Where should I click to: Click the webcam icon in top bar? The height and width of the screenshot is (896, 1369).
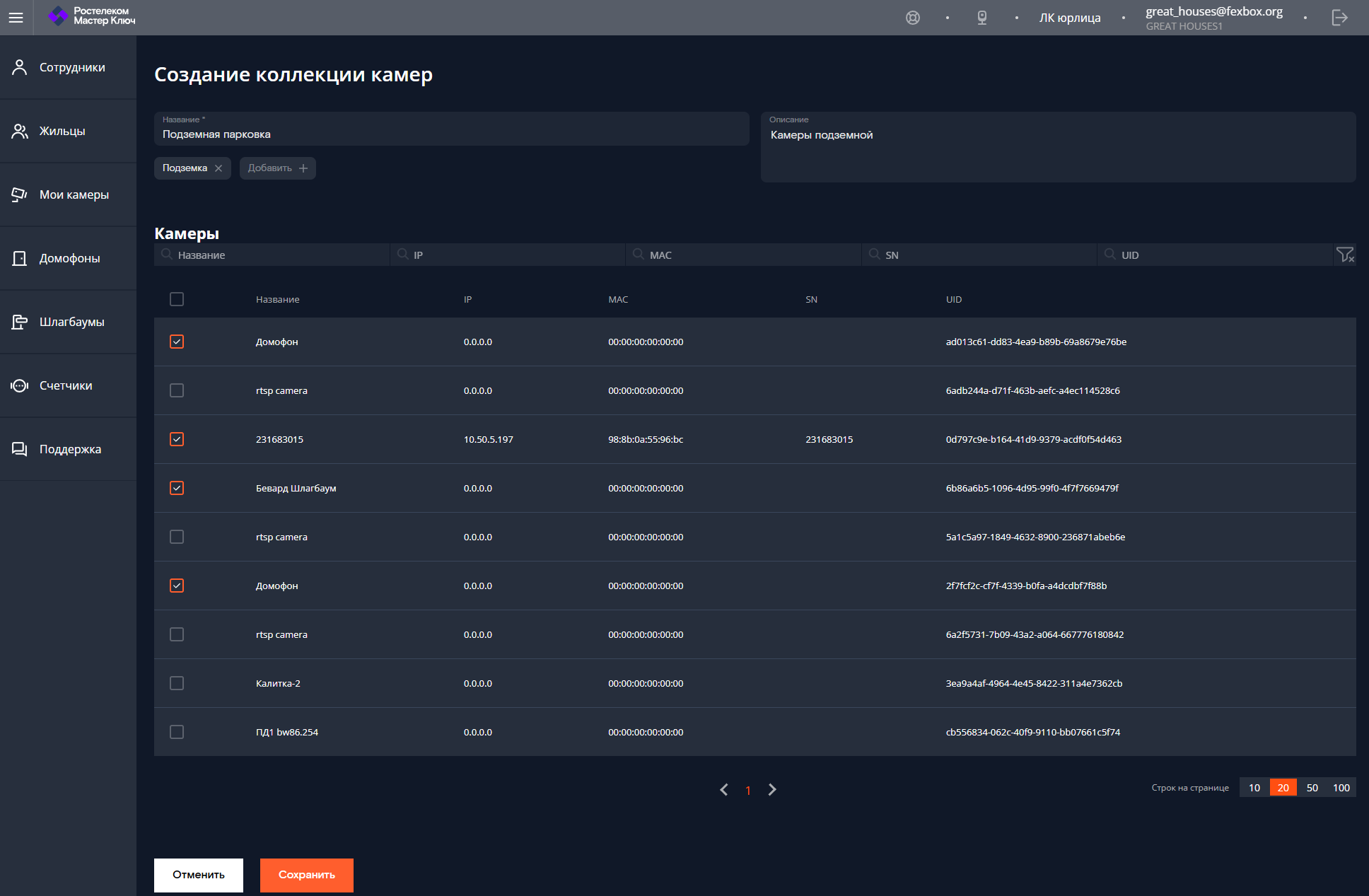982,18
